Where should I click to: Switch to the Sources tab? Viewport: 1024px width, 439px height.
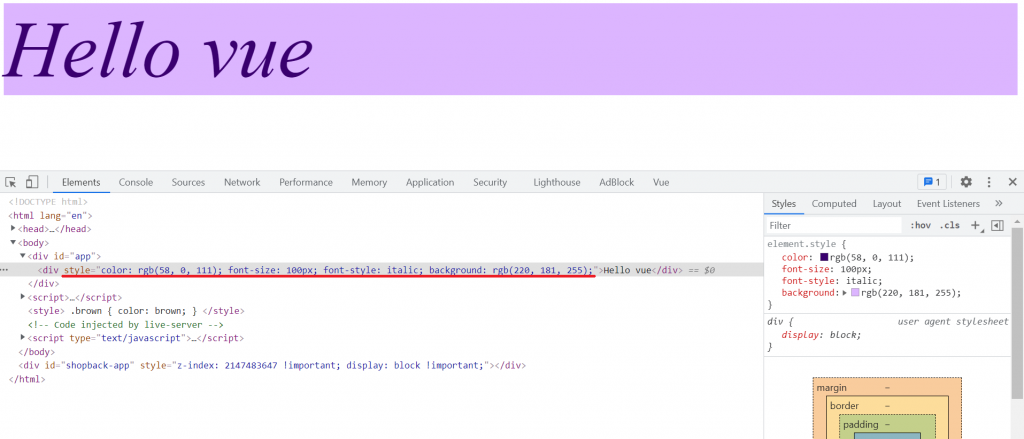(x=188, y=182)
